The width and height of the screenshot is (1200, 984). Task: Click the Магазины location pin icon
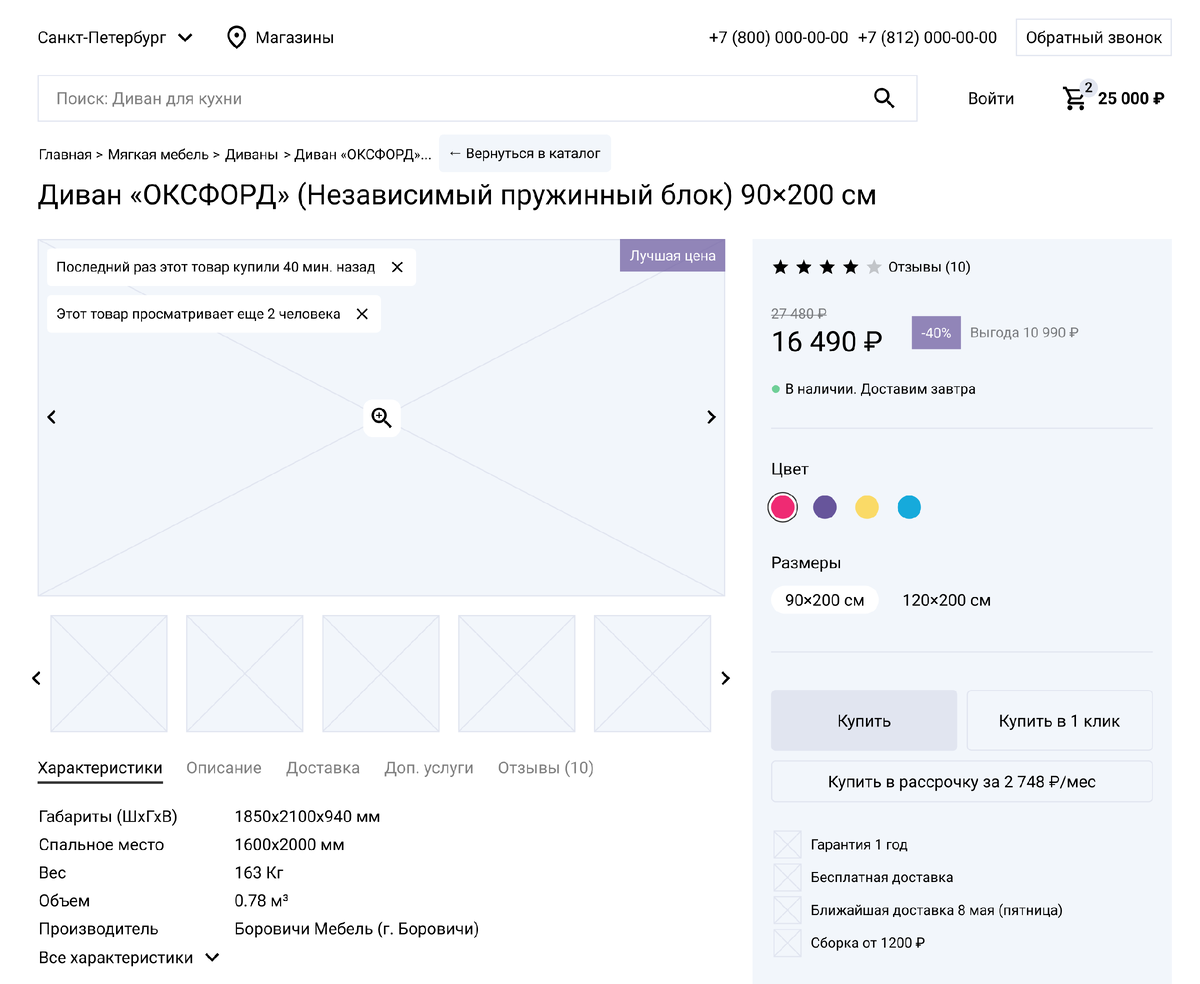(x=237, y=38)
